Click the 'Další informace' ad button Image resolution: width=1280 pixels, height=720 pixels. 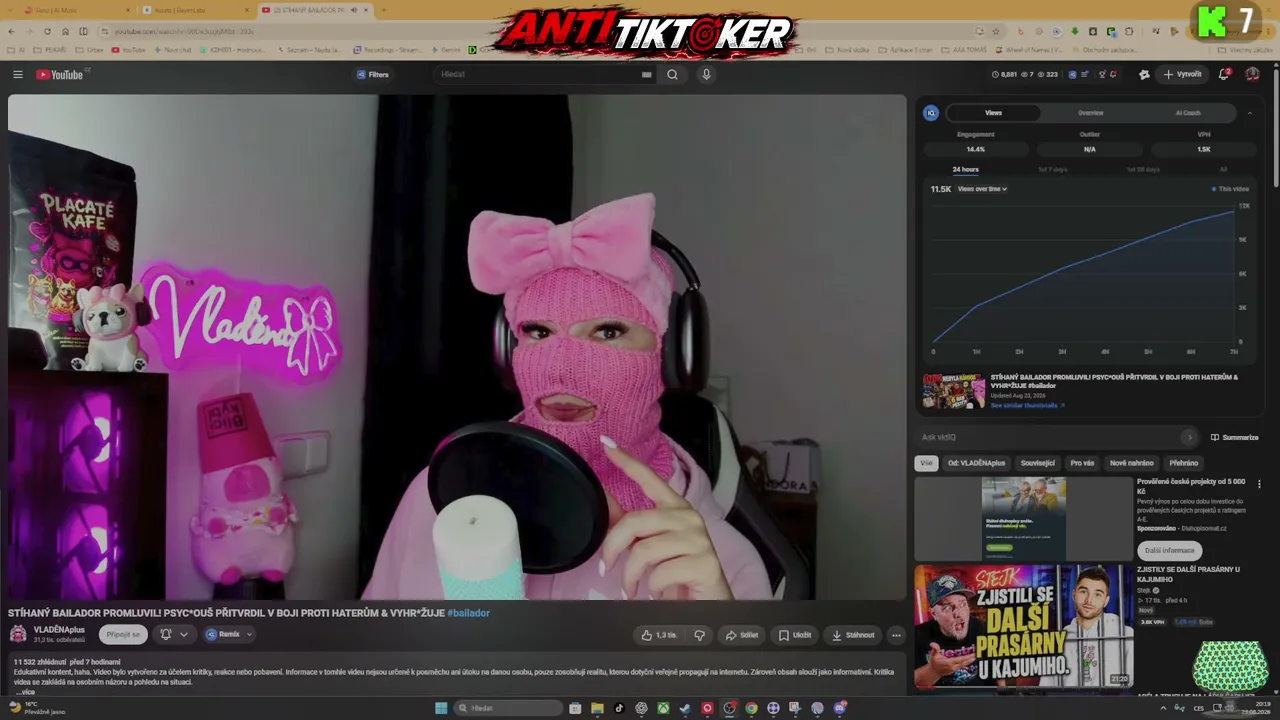pos(1169,550)
